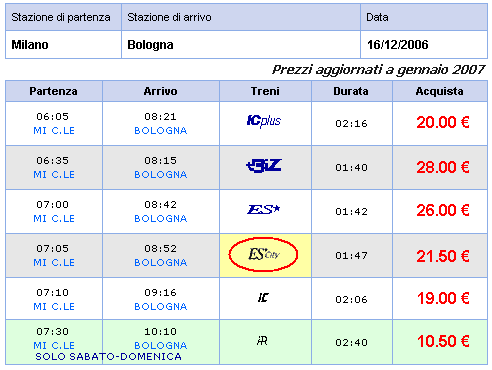Open the circled ES City train icon
The image size is (492, 370).
(x=263, y=255)
